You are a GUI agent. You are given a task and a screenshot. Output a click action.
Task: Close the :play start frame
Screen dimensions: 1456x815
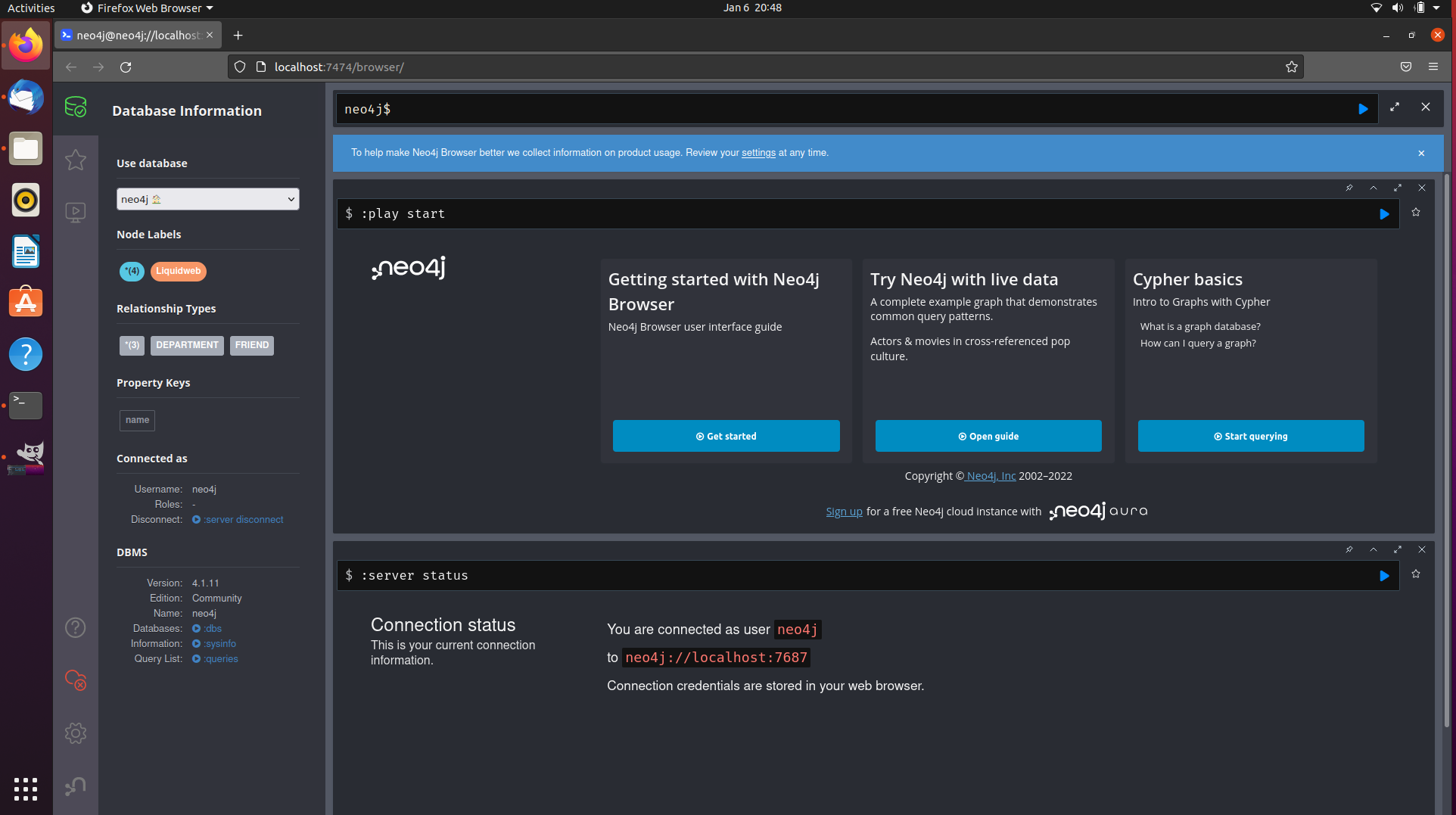point(1422,188)
